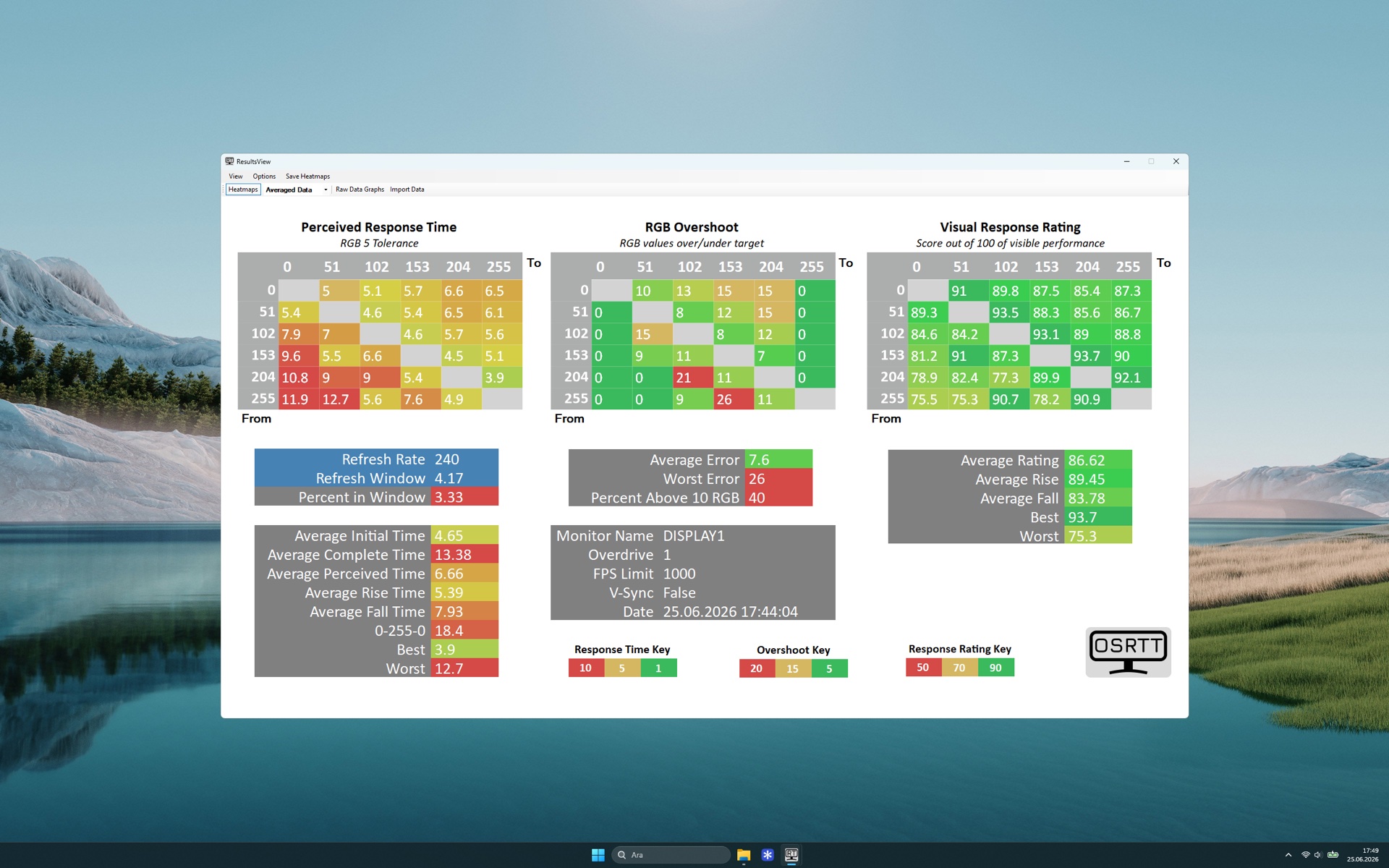Click the Save Heatmaps menu item
The width and height of the screenshot is (1389, 868).
(307, 176)
